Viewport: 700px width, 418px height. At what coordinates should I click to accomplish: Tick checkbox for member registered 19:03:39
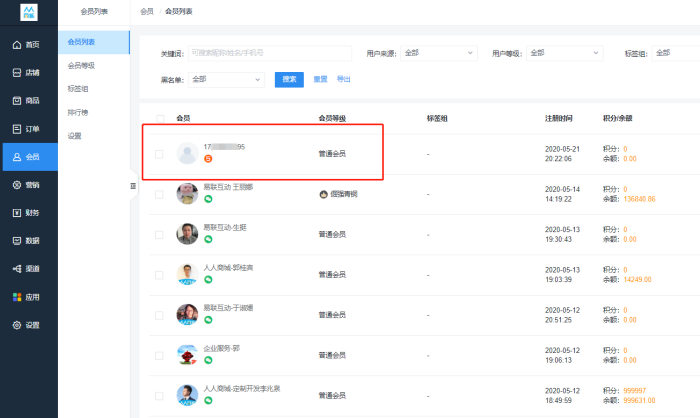point(159,275)
